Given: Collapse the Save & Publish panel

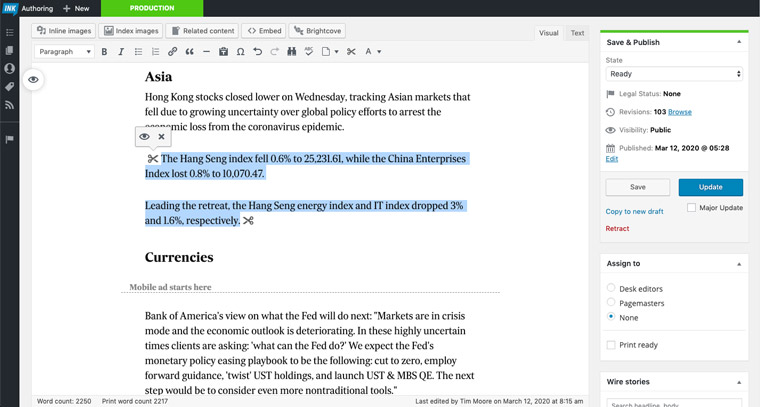Looking at the screenshot, I should pos(739,42).
